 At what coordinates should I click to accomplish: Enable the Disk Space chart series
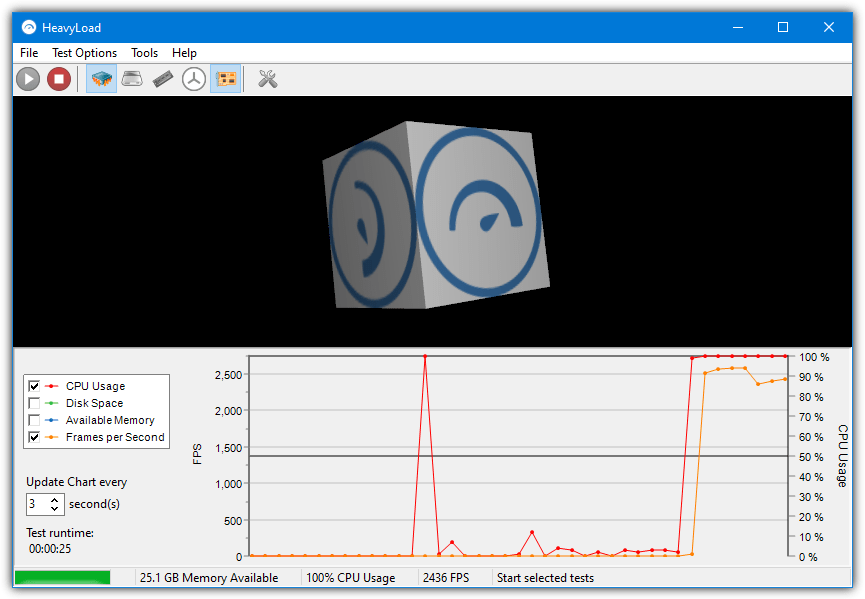pos(34,403)
